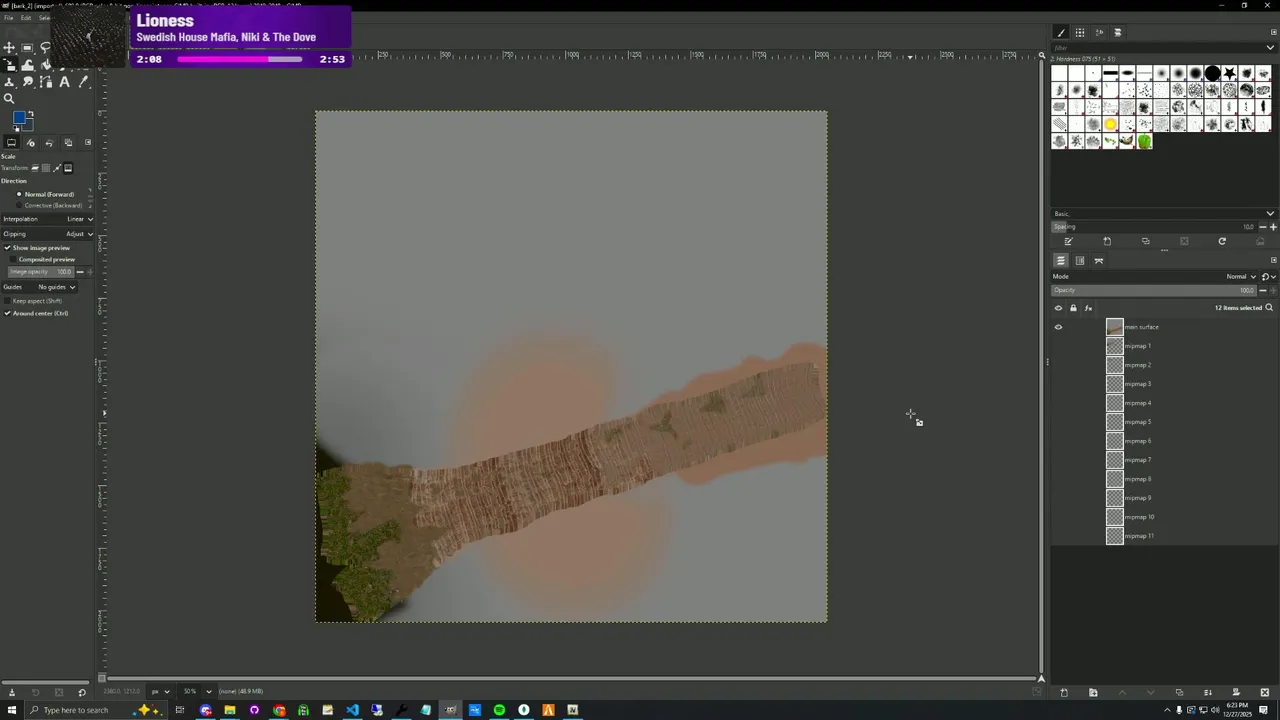Screen dimensions: 1280x720
Task: Toggle lock column header icon
Action: [1073, 308]
